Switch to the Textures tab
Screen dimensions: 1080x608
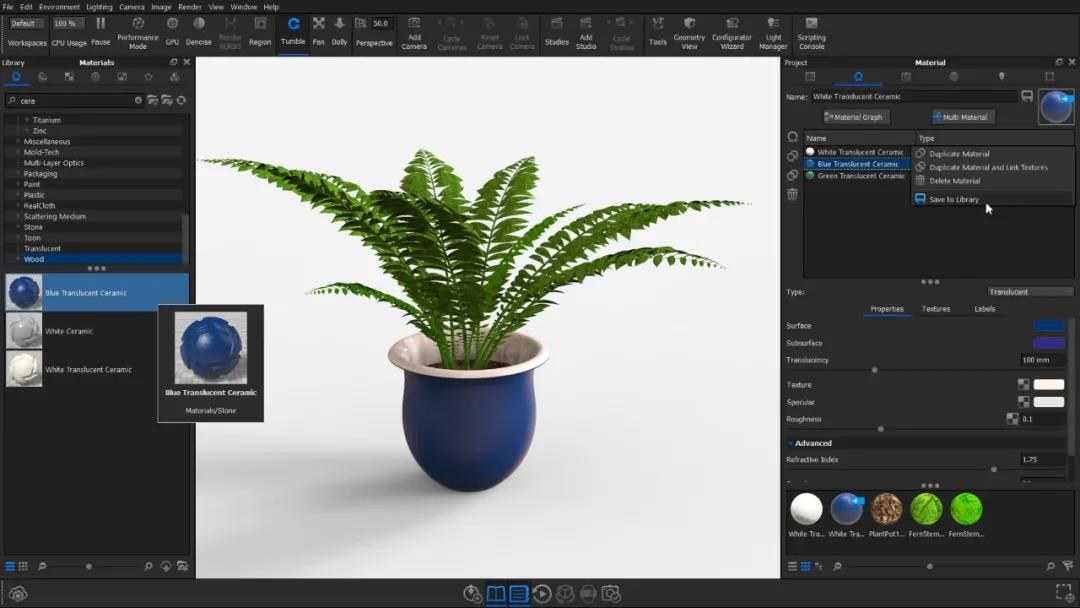(x=936, y=309)
